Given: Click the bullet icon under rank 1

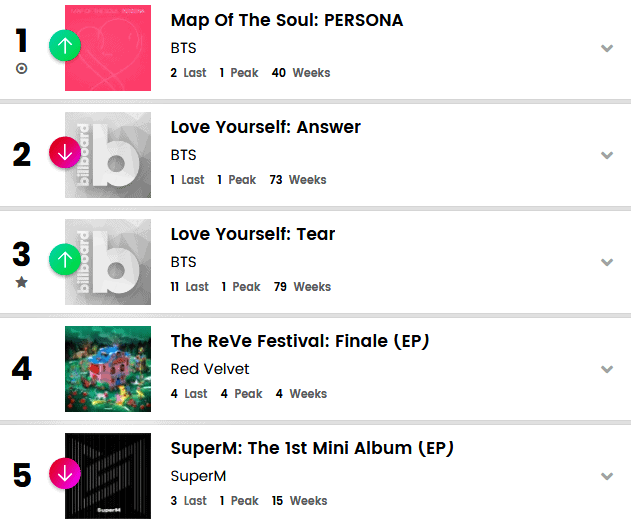Looking at the screenshot, I should point(22,69).
